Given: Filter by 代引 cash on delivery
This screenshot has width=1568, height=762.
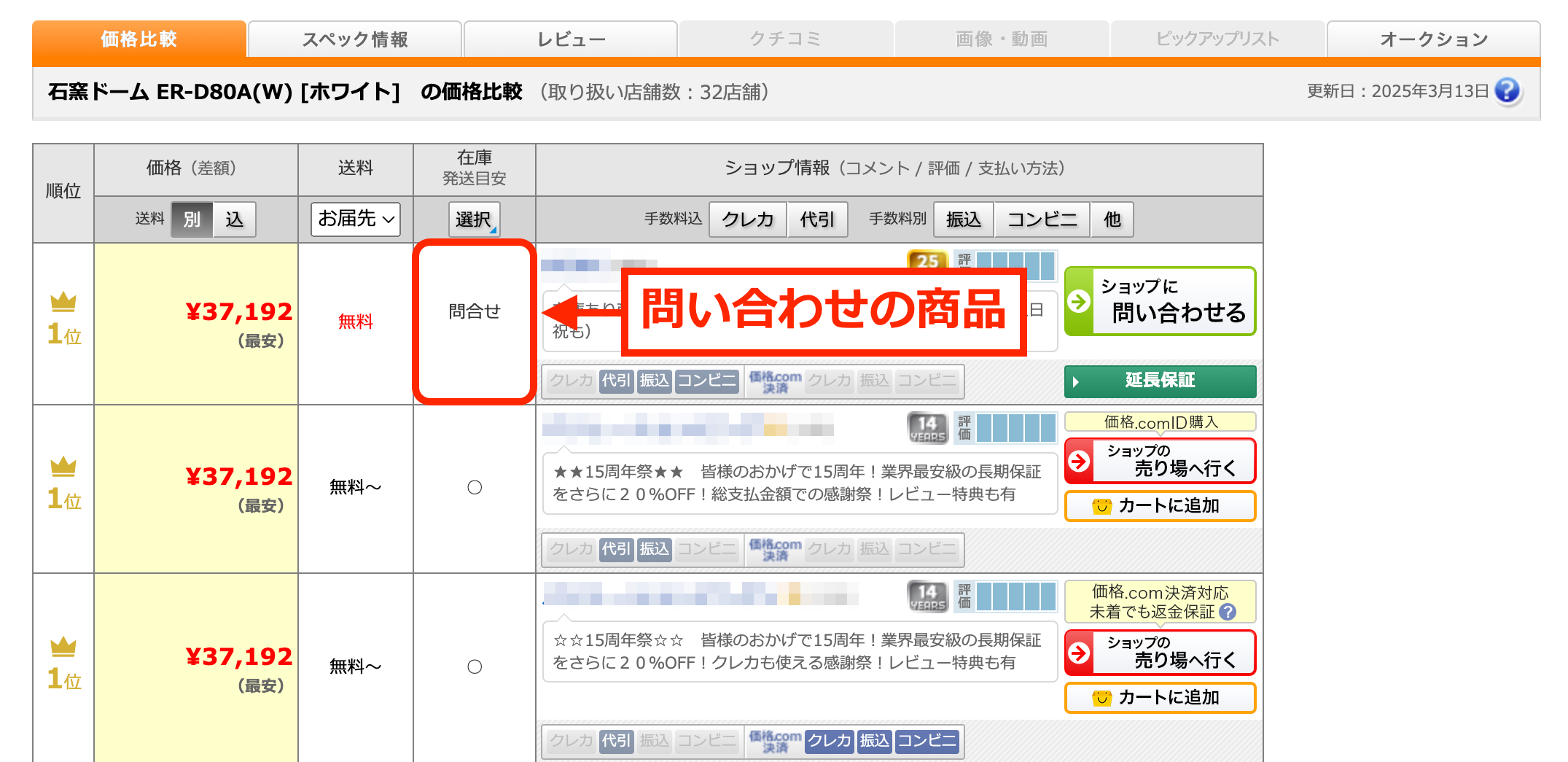Looking at the screenshot, I should [x=817, y=219].
